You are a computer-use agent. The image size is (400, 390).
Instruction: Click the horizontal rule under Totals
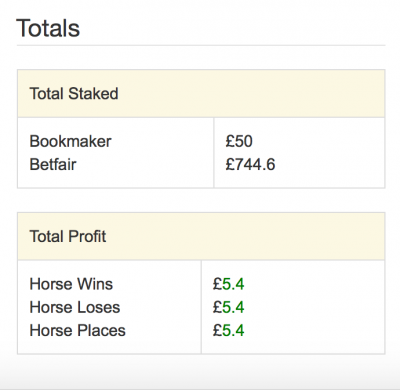pyautogui.click(x=201, y=45)
